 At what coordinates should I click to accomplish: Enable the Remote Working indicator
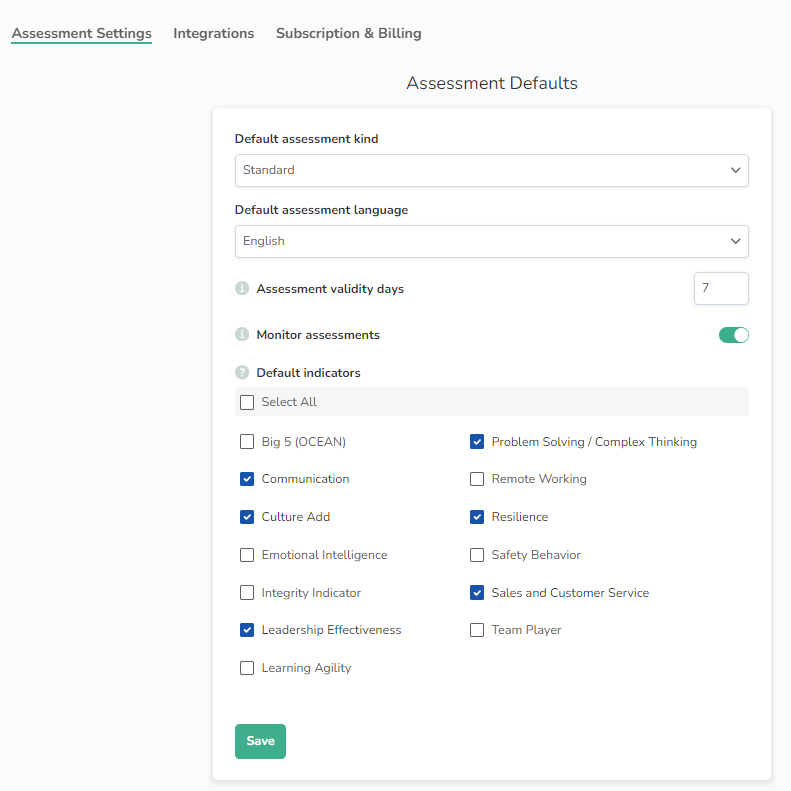[477, 479]
